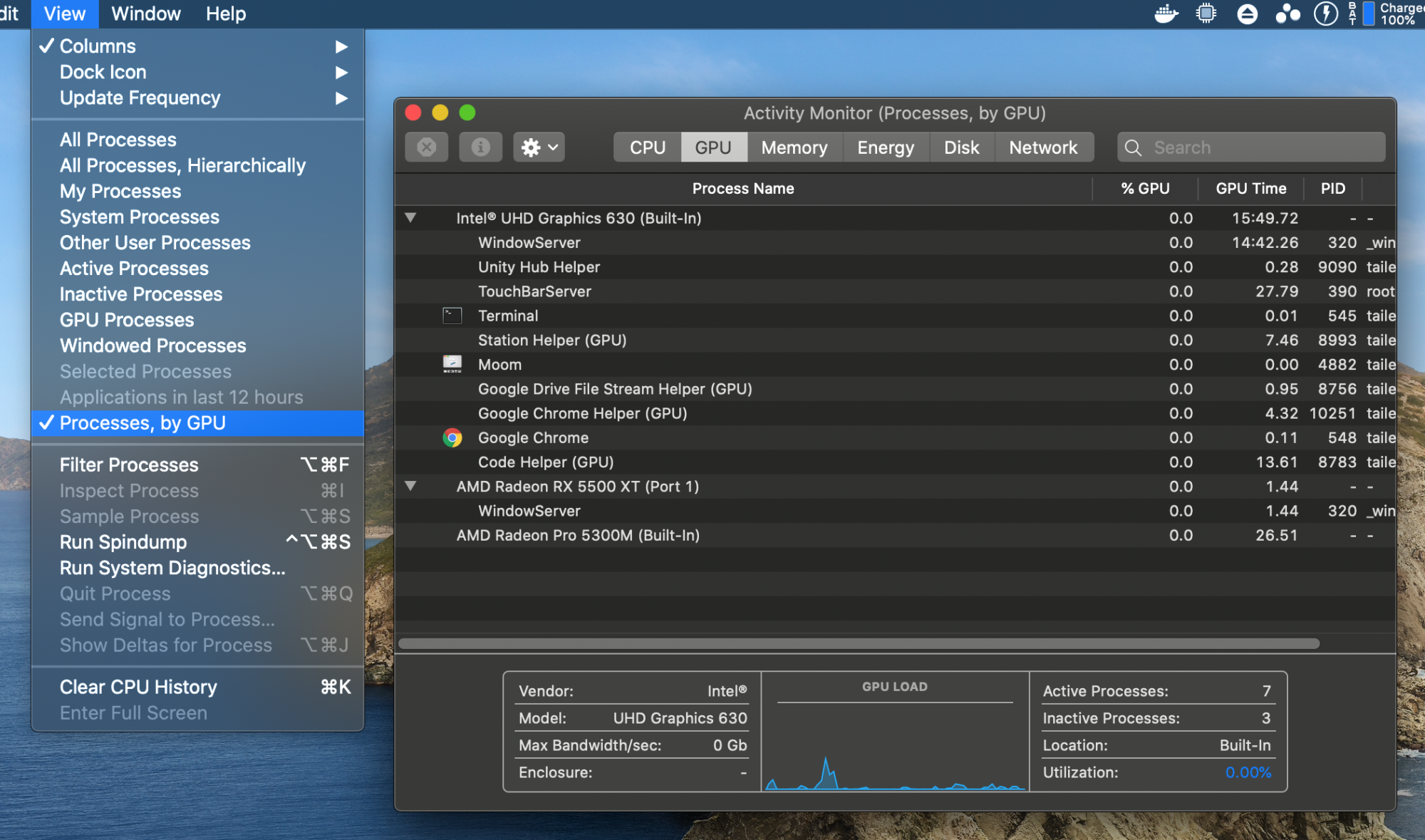Select All Processes, Hierarchically
The height and width of the screenshot is (840, 1425).
point(197,165)
